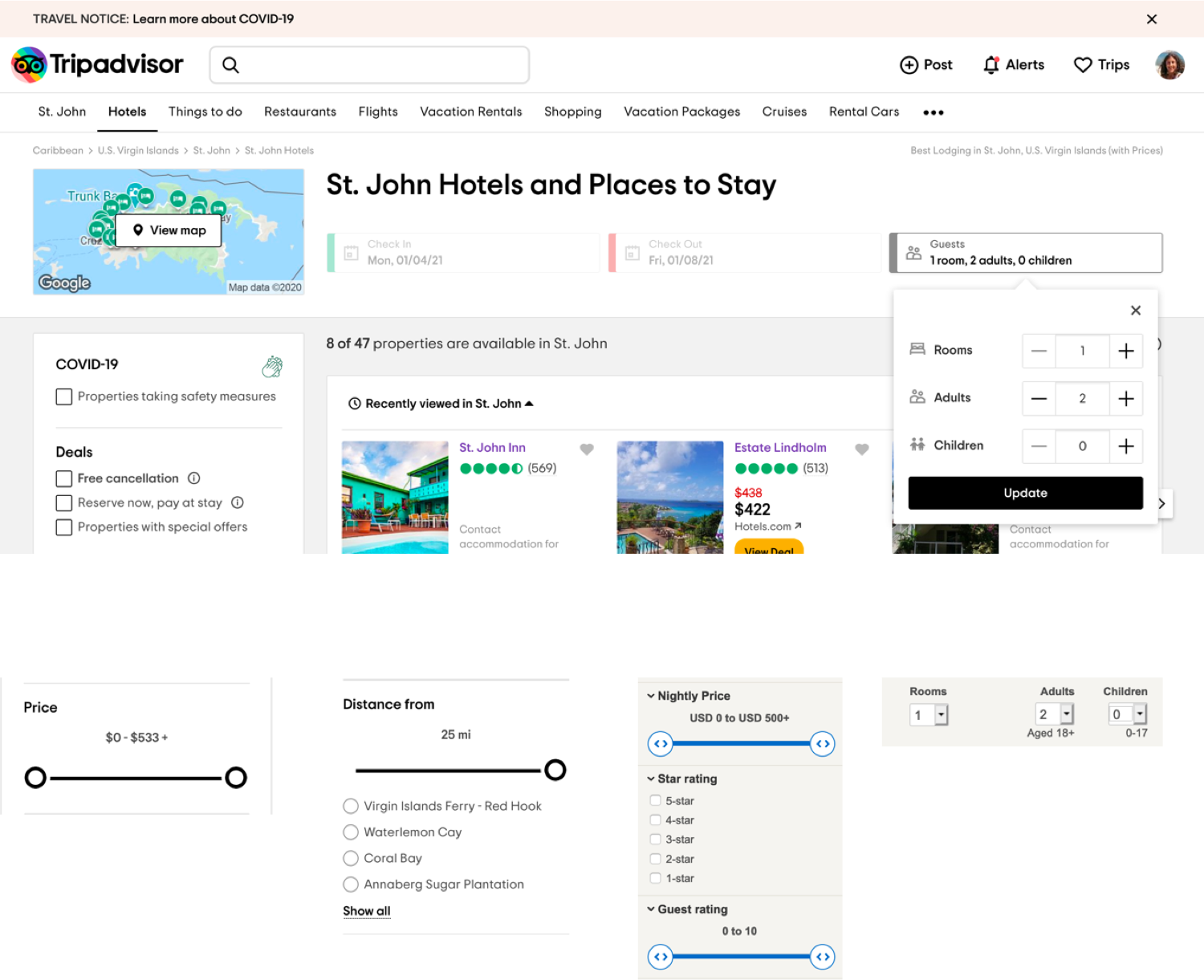The width and height of the screenshot is (1204, 980).
Task: Open Trips heart icon
Action: tap(1083, 65)
